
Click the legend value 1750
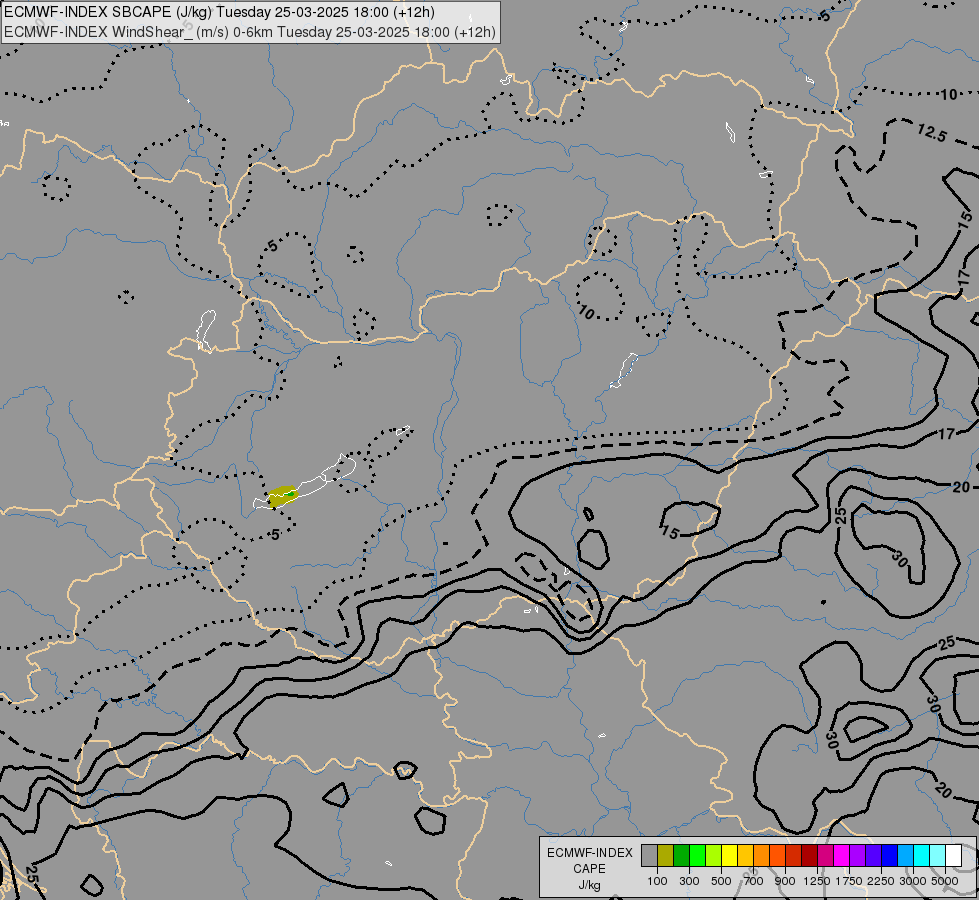[x=849, y=881]
